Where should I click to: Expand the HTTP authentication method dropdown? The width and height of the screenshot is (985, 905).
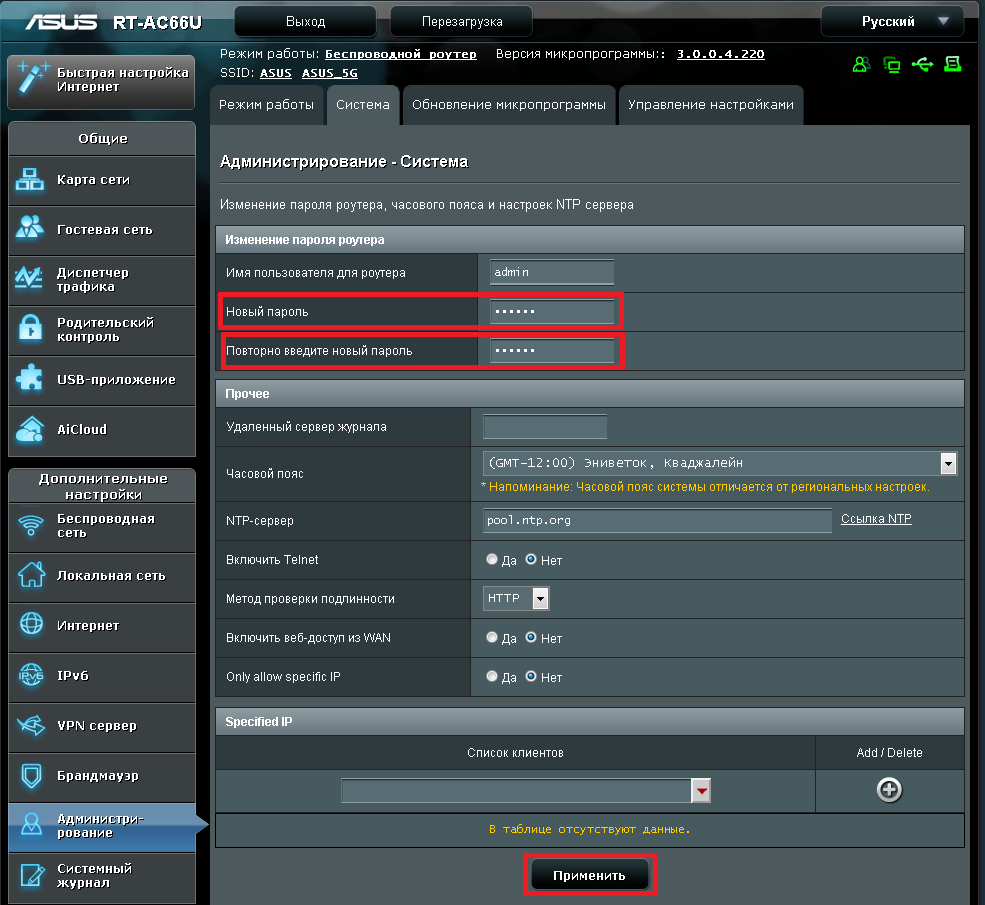[540, 599]
